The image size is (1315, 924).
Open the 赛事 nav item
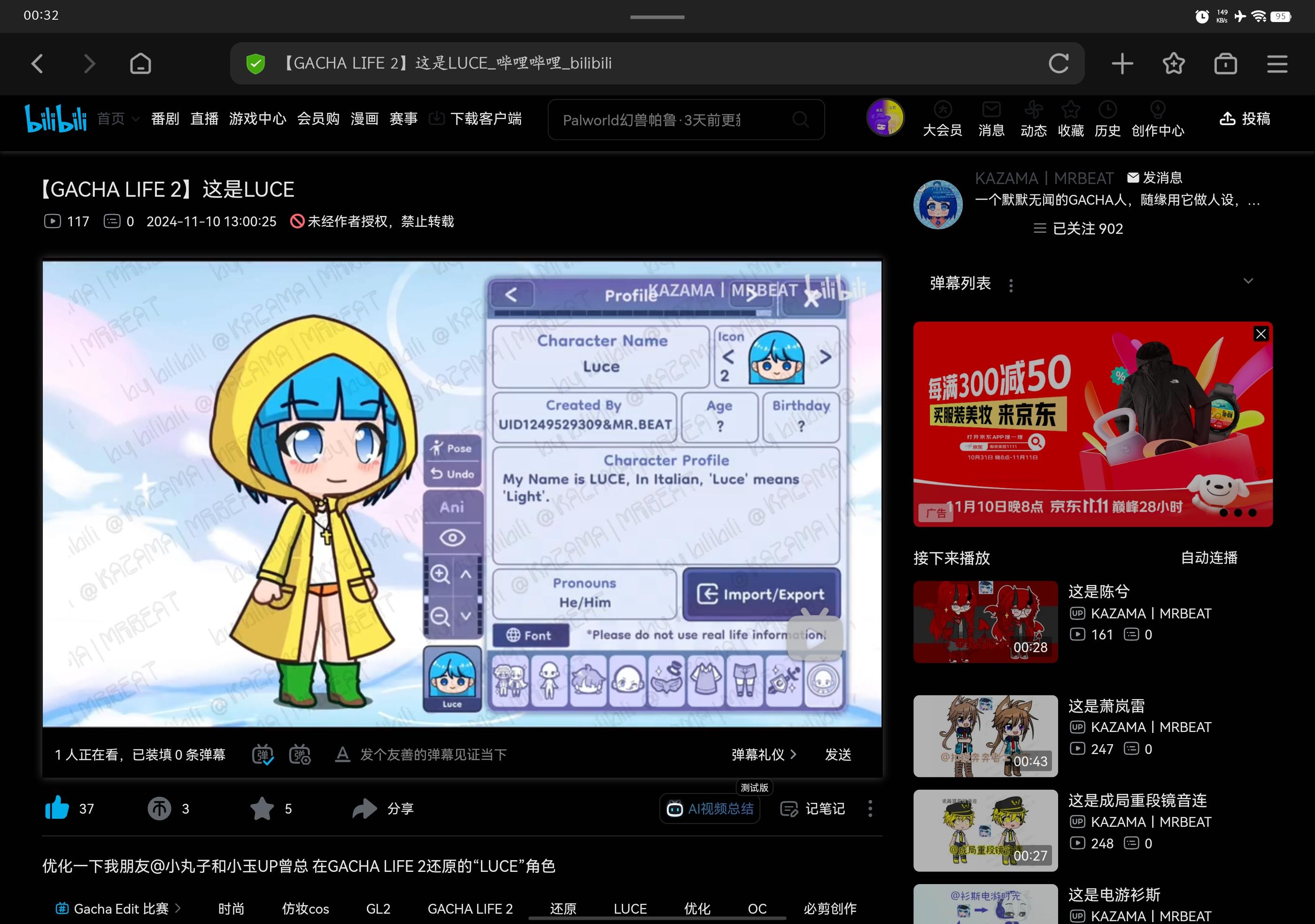[x=403, y=118]
